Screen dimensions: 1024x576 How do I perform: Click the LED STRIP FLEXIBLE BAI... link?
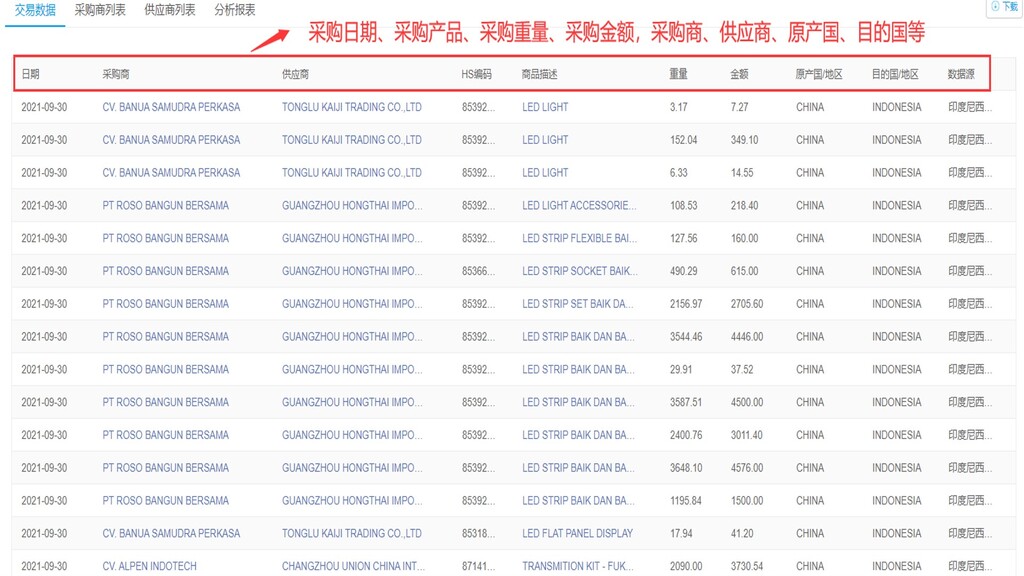[579, 238]
